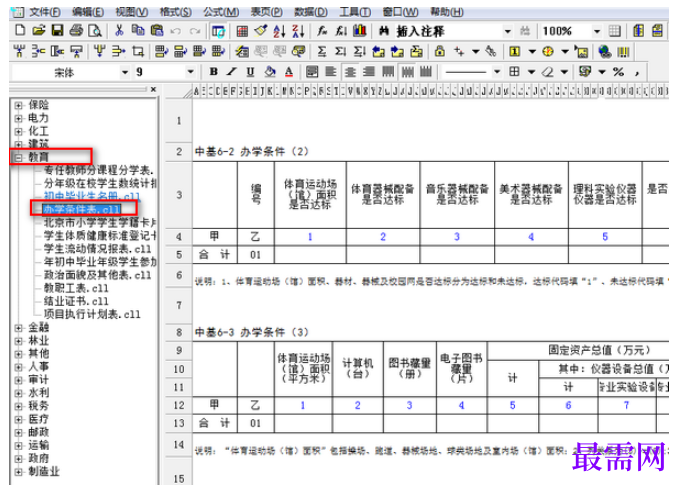Click the sigma sum icon
The width and height of the screenshot is (684, 488).
click(321, 51)
